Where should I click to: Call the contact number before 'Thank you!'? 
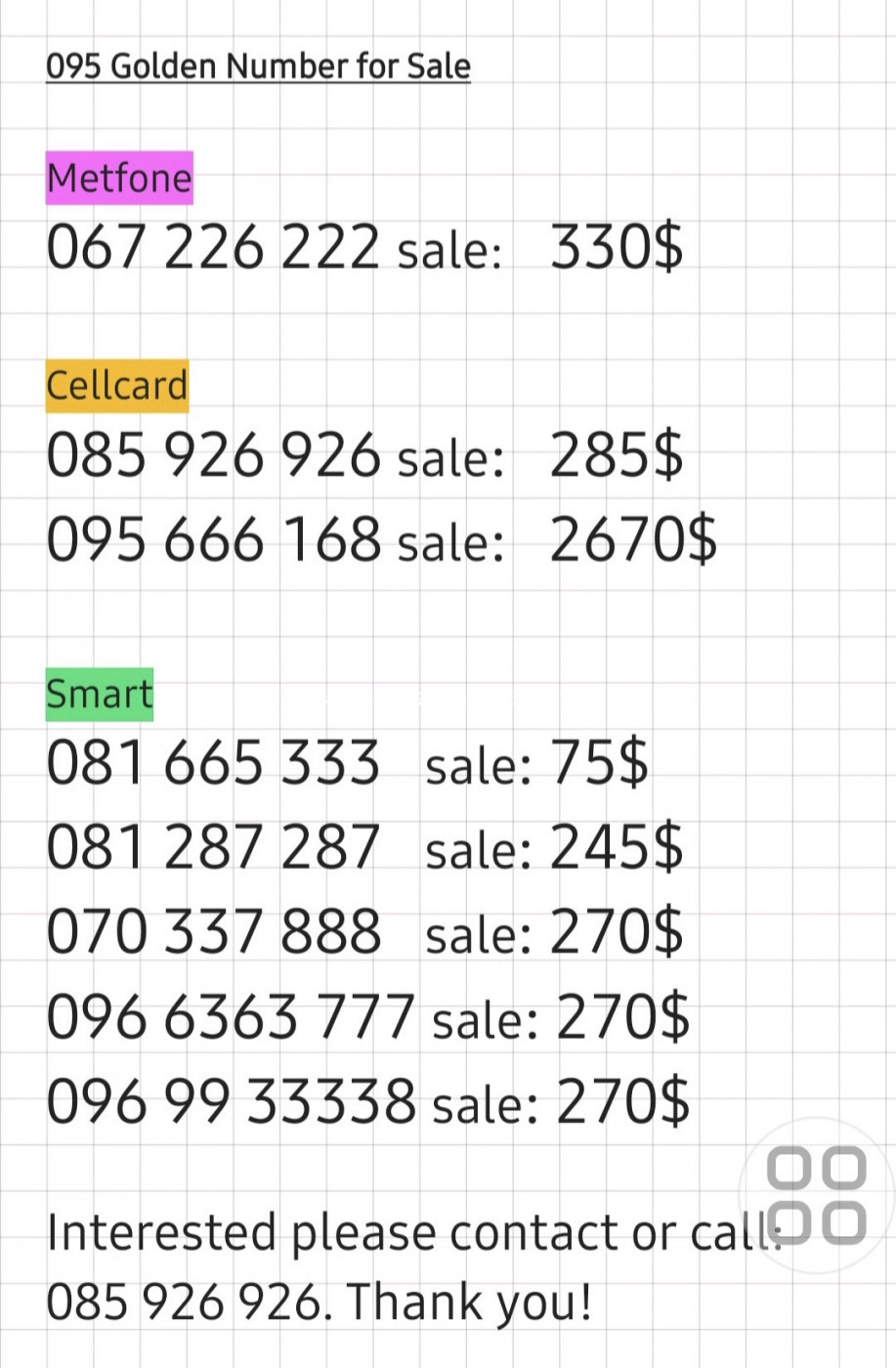point(183,1303)
